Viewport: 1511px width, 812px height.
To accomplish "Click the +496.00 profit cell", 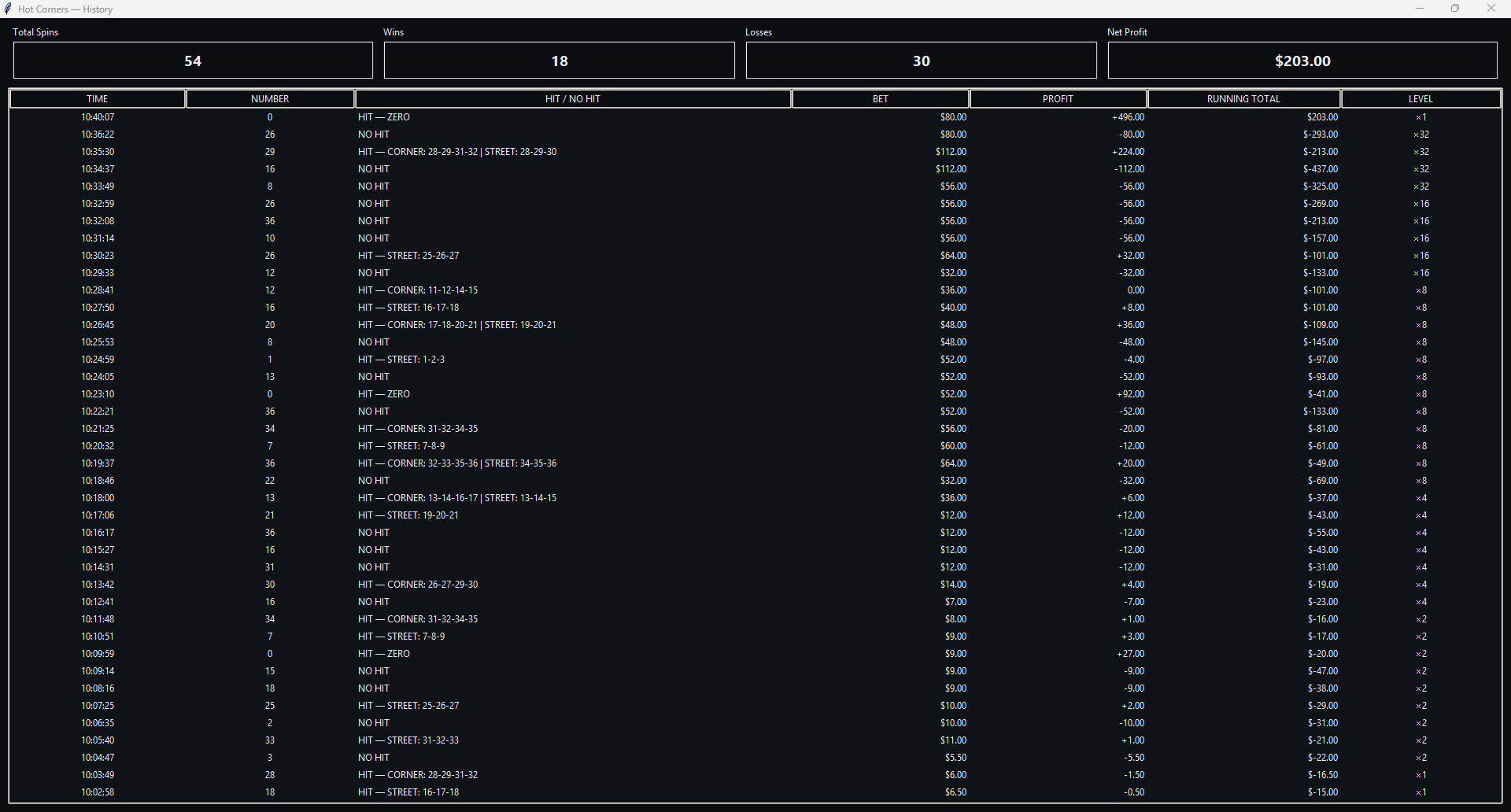I will tap(1128, 117).
